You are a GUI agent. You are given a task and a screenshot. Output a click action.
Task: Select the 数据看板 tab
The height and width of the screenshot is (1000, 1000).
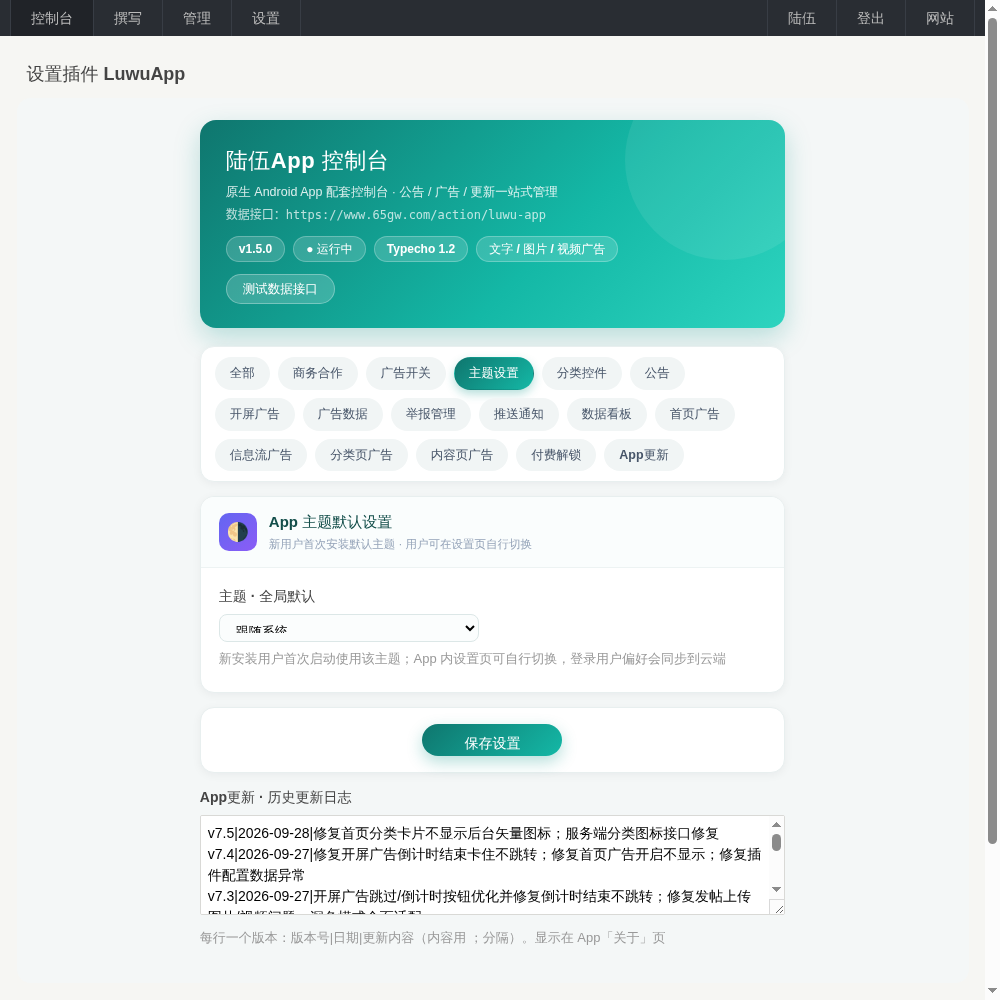(x=607, y=414)
